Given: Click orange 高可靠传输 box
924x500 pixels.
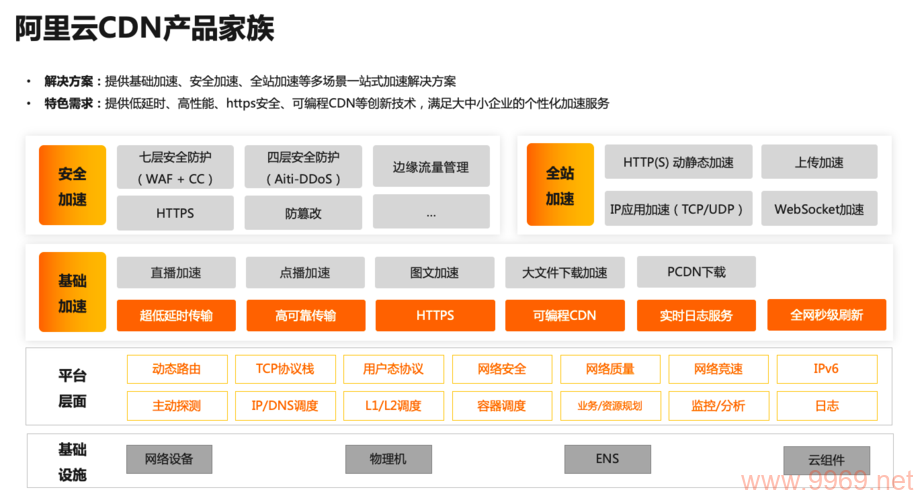Looking at the screenshot, I should 305,315.
